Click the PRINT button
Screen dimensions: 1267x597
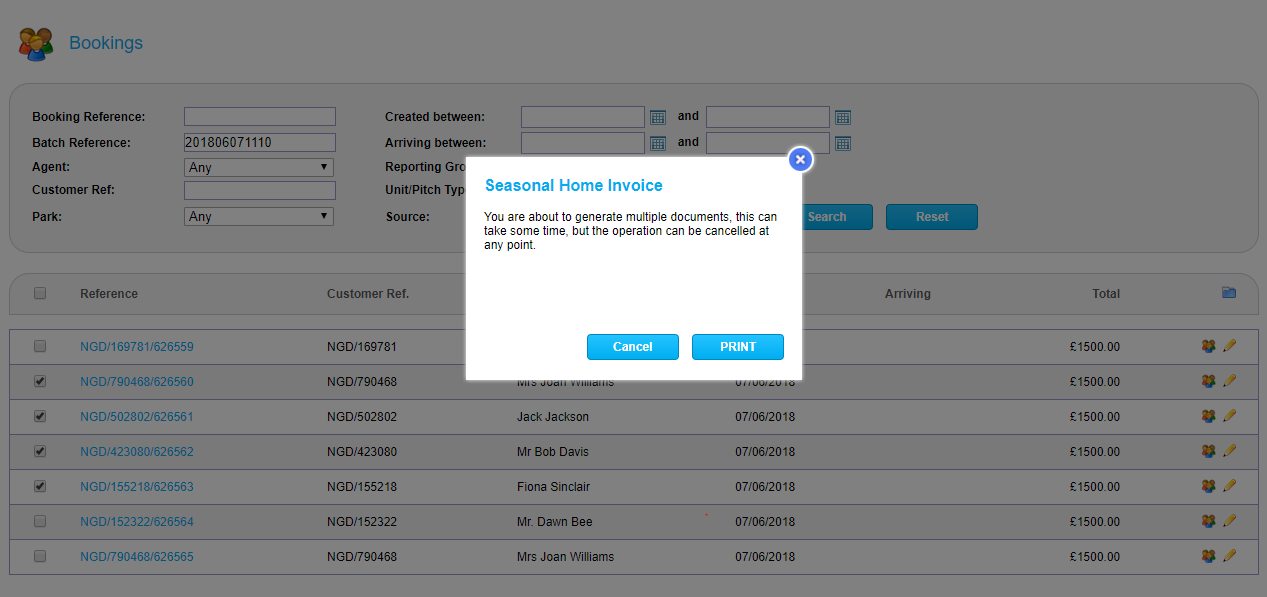coord(737,347)
